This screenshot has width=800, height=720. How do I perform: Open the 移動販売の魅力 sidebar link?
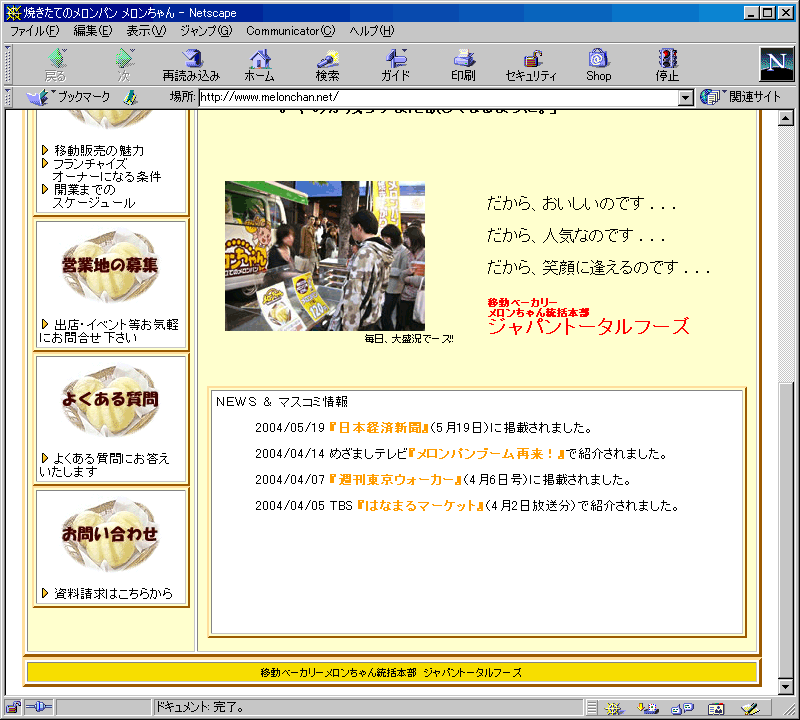pyautogui.click(x=99, y=151)
